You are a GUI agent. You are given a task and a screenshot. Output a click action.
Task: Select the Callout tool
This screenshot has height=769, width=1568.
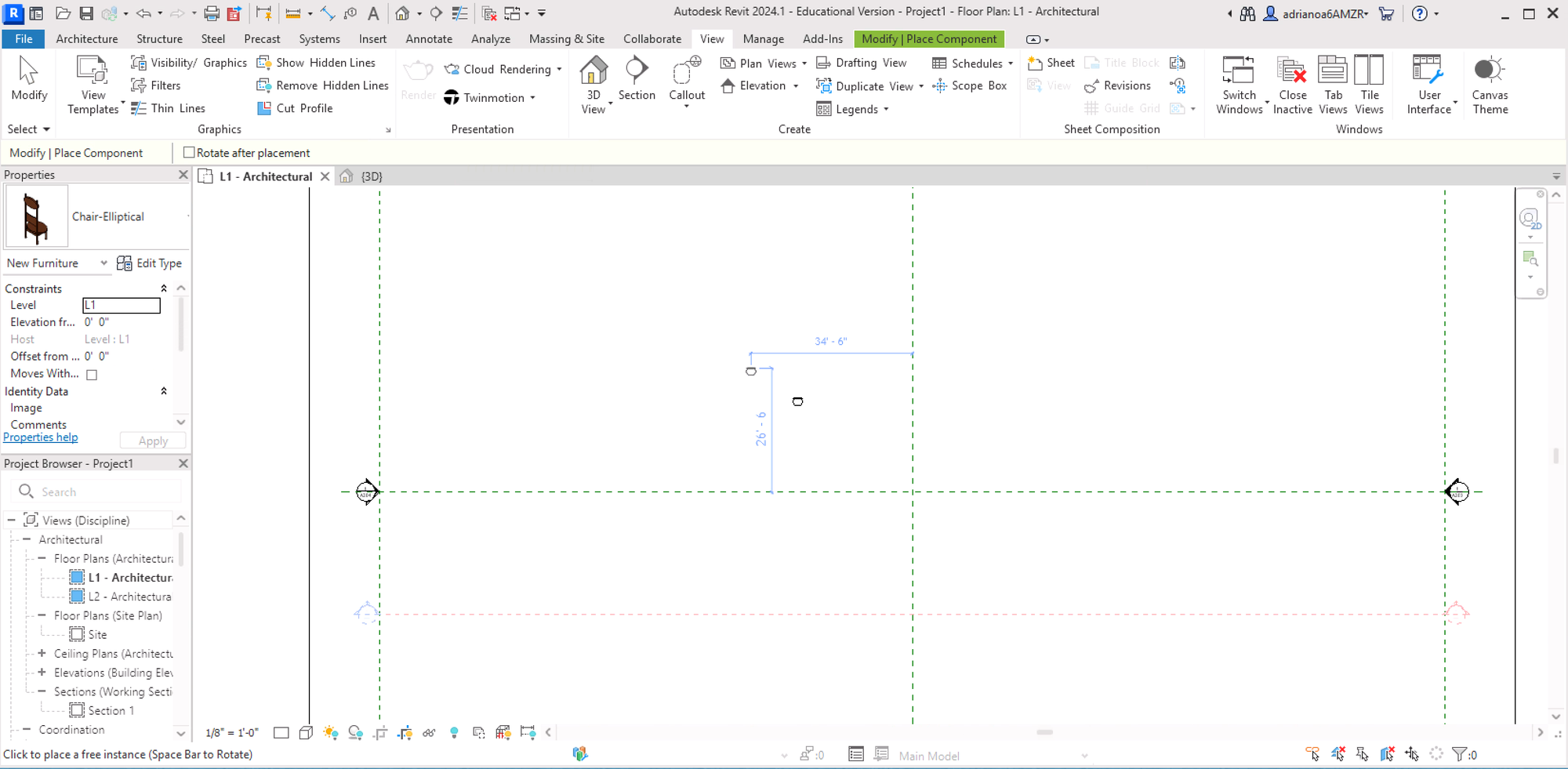(x=687, y=81)
